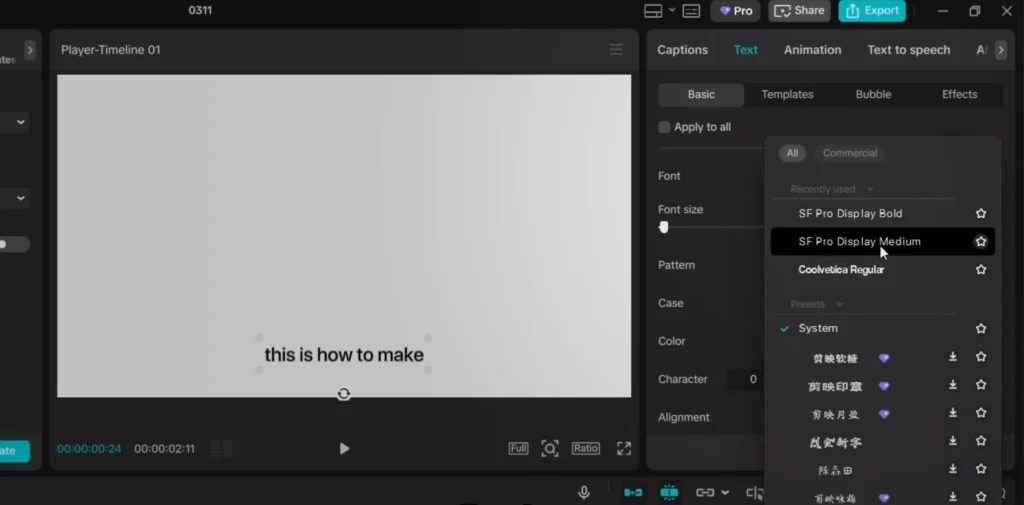The height and width of the screenshot is (505, 1024).
Task: Favorite the 剪映软糖 font star
Action: [x=980, y=357]
